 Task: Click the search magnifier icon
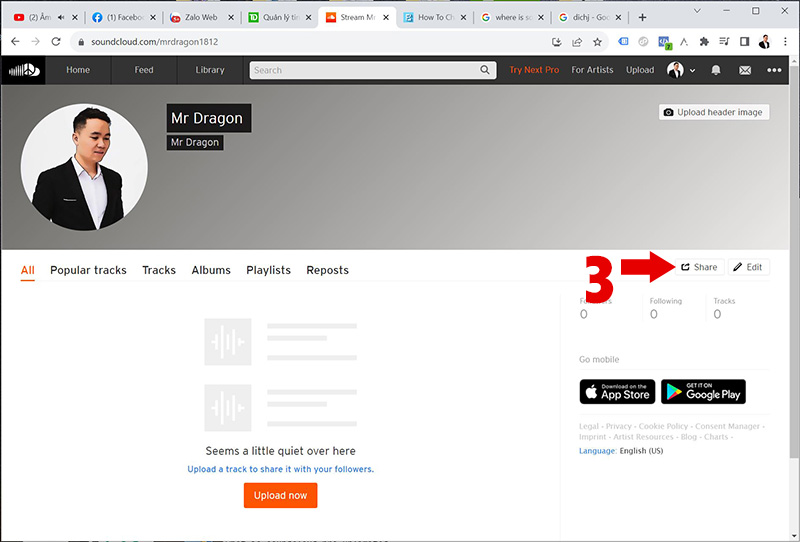click(x=486, y=70)
